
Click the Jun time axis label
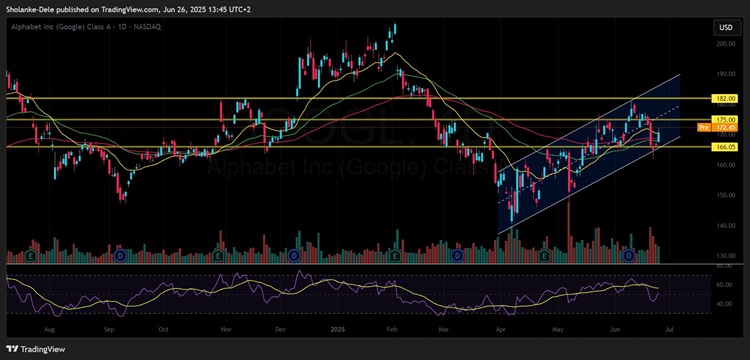614,330
